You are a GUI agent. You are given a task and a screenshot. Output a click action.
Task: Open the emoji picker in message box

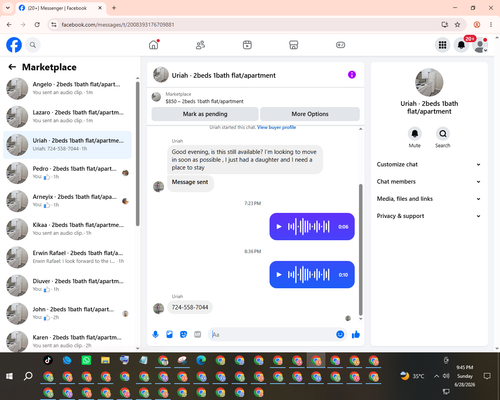340,334
